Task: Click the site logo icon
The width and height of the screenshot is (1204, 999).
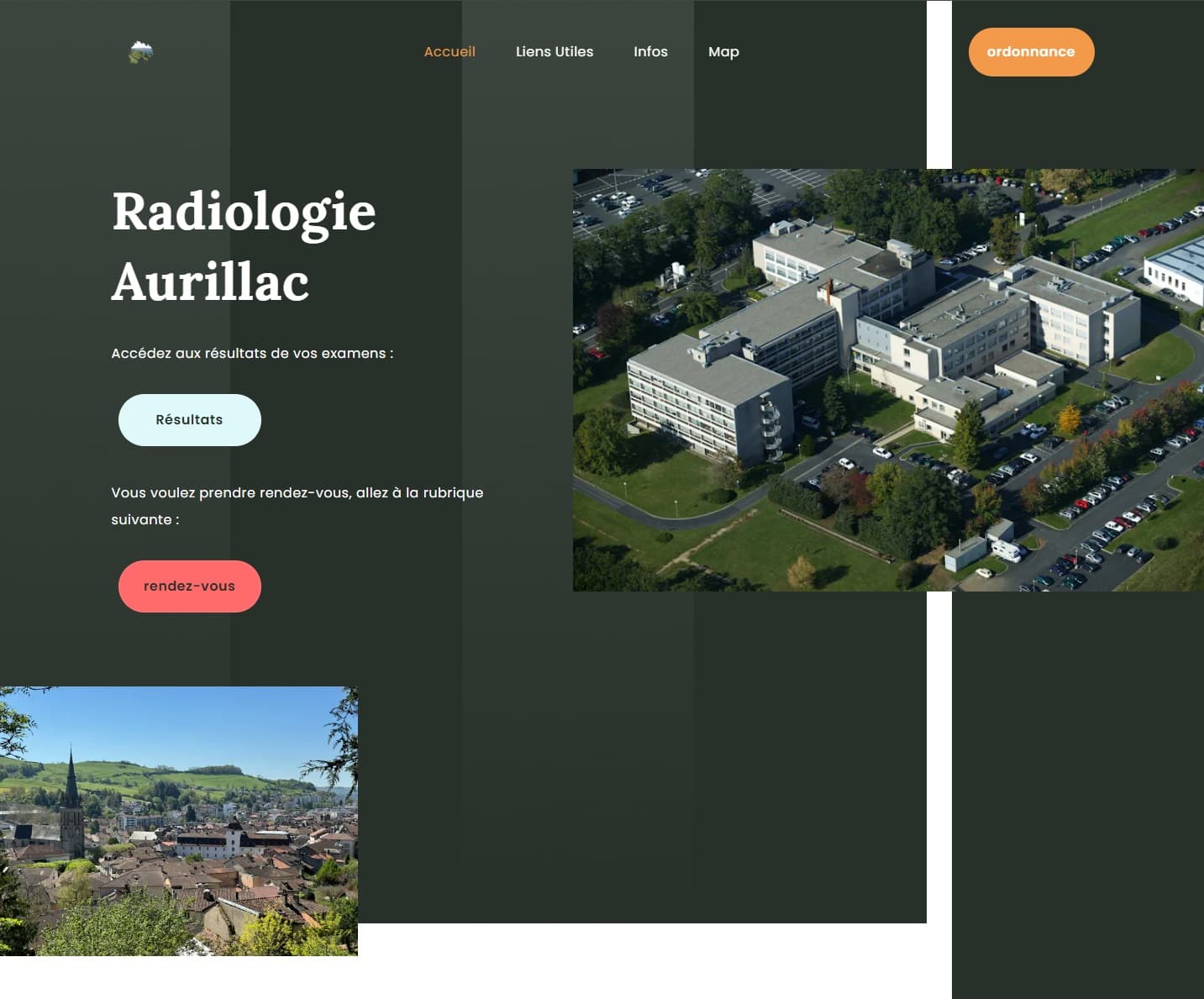Action: (140, 52)
